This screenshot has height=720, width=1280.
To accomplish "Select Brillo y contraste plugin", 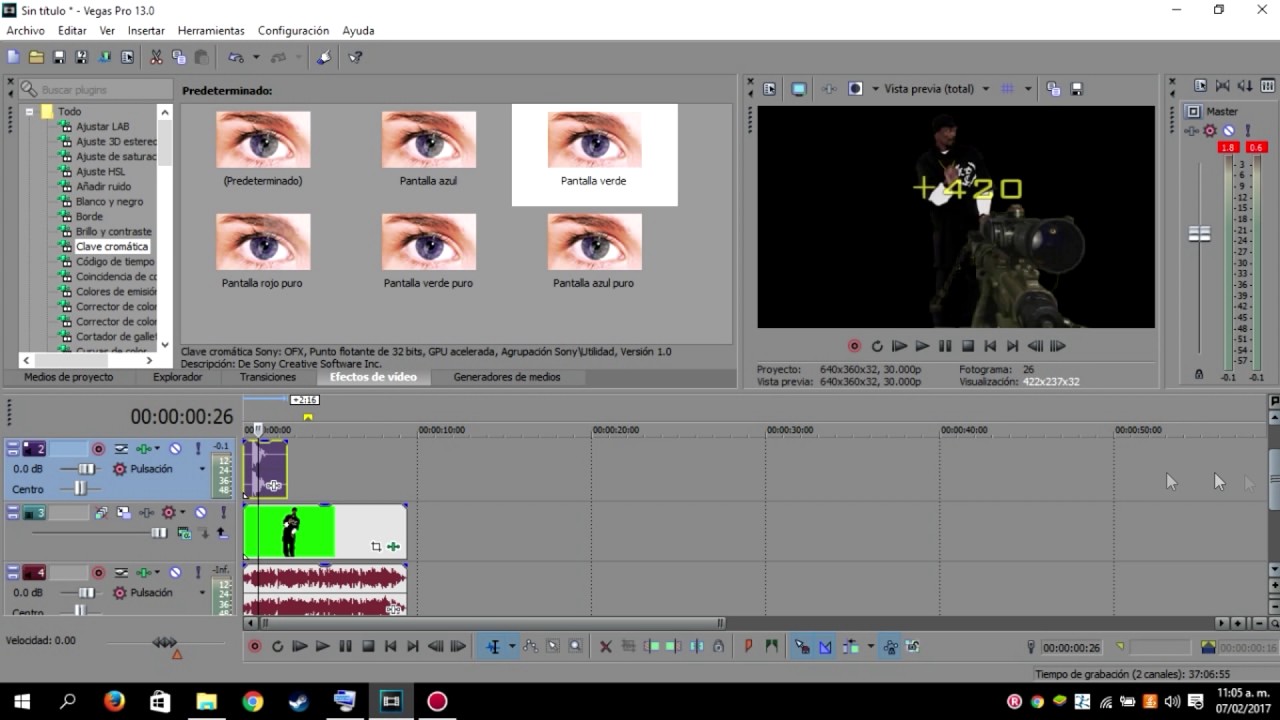I will click(114, 231).
